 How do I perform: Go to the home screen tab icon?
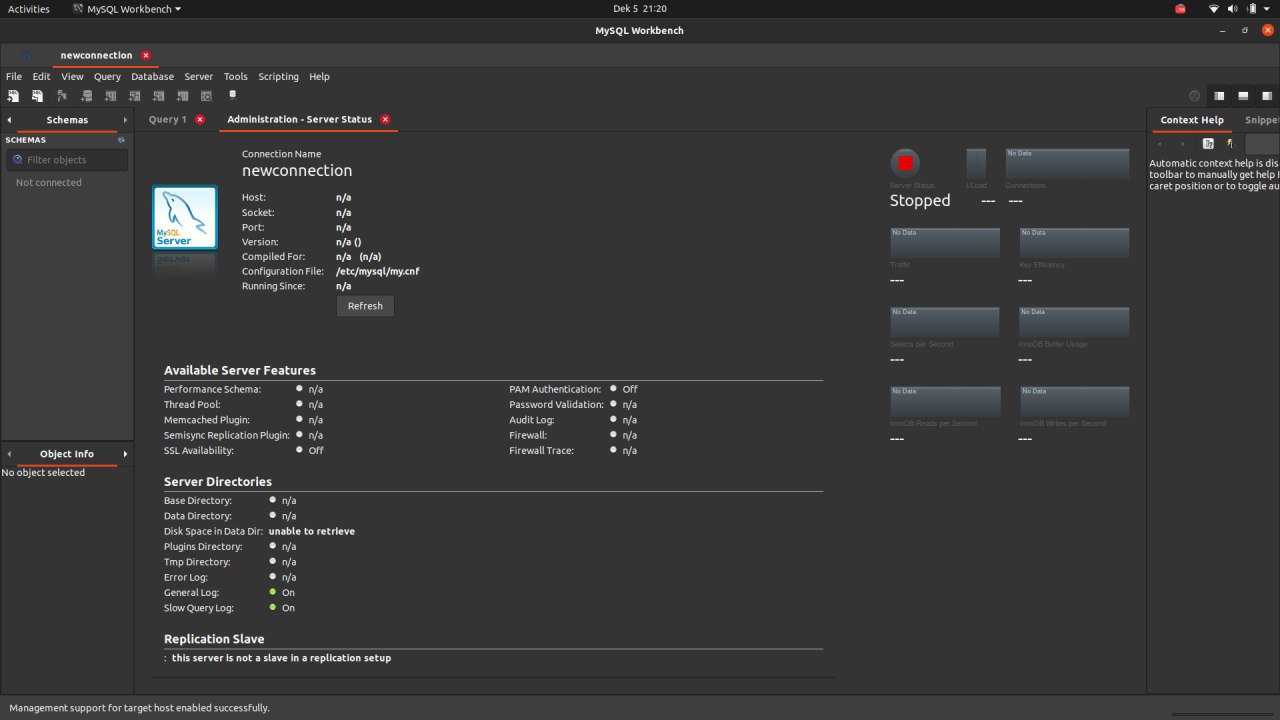click(26, 56)
